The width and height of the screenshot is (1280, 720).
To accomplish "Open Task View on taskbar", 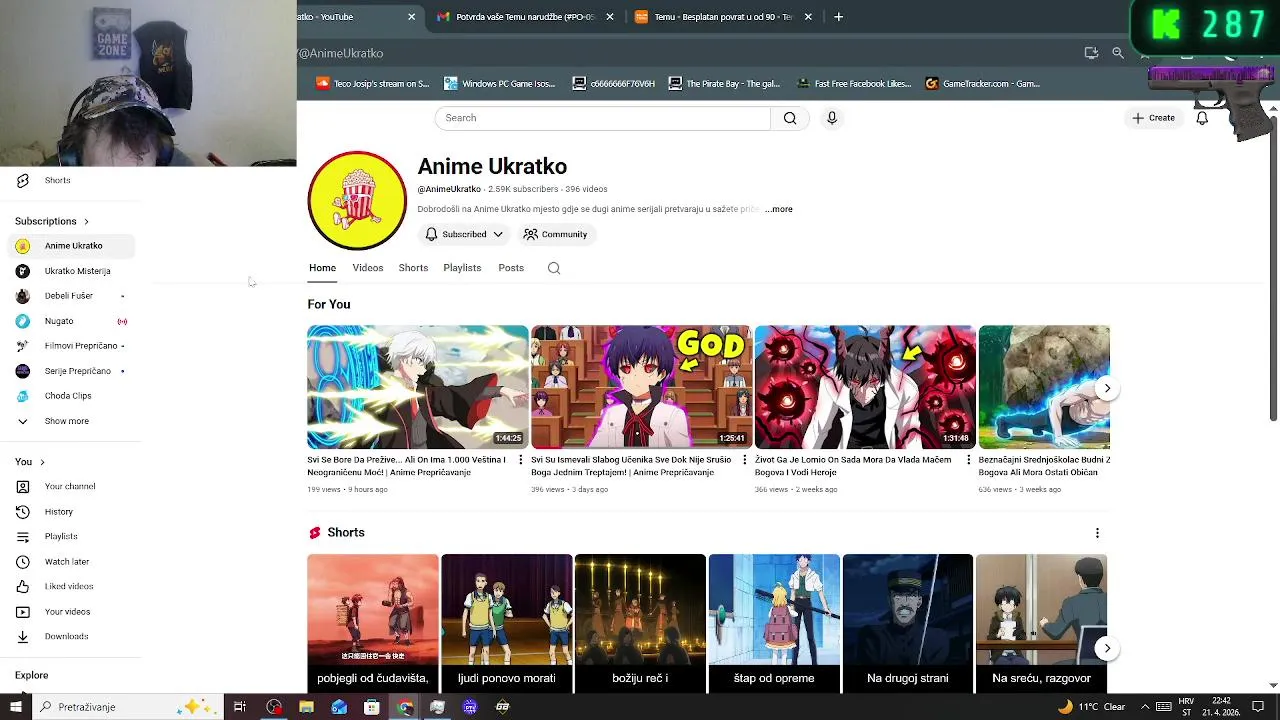I will point(240,707).
